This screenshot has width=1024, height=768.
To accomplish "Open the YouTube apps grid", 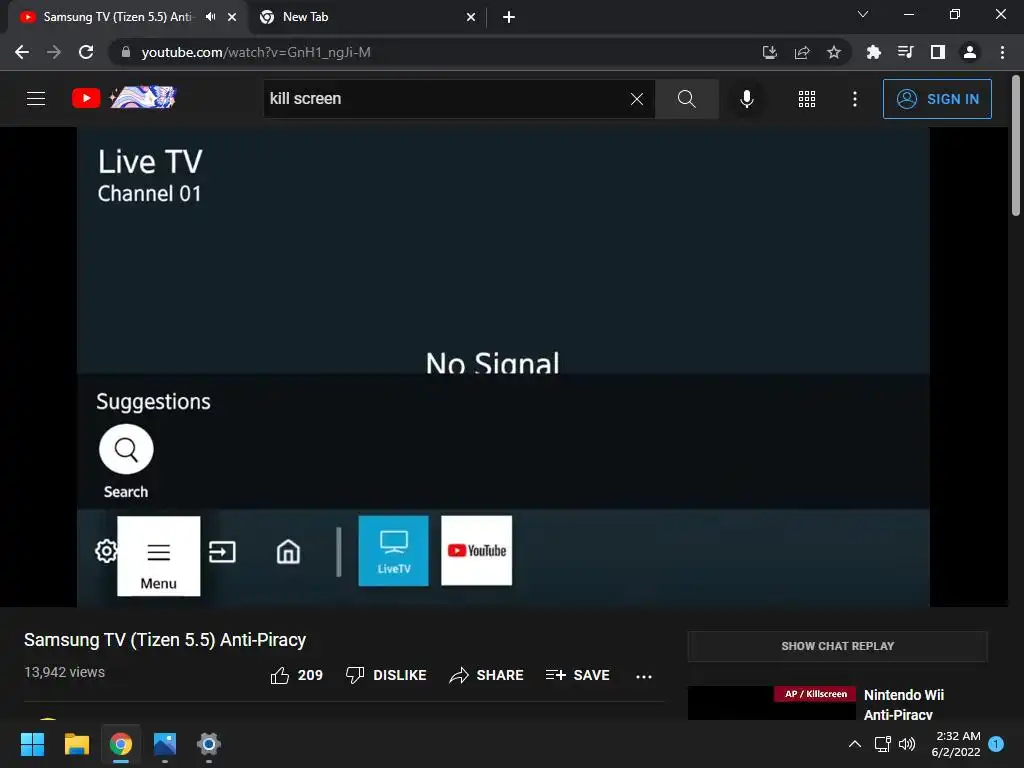I will tap(807, 99).
